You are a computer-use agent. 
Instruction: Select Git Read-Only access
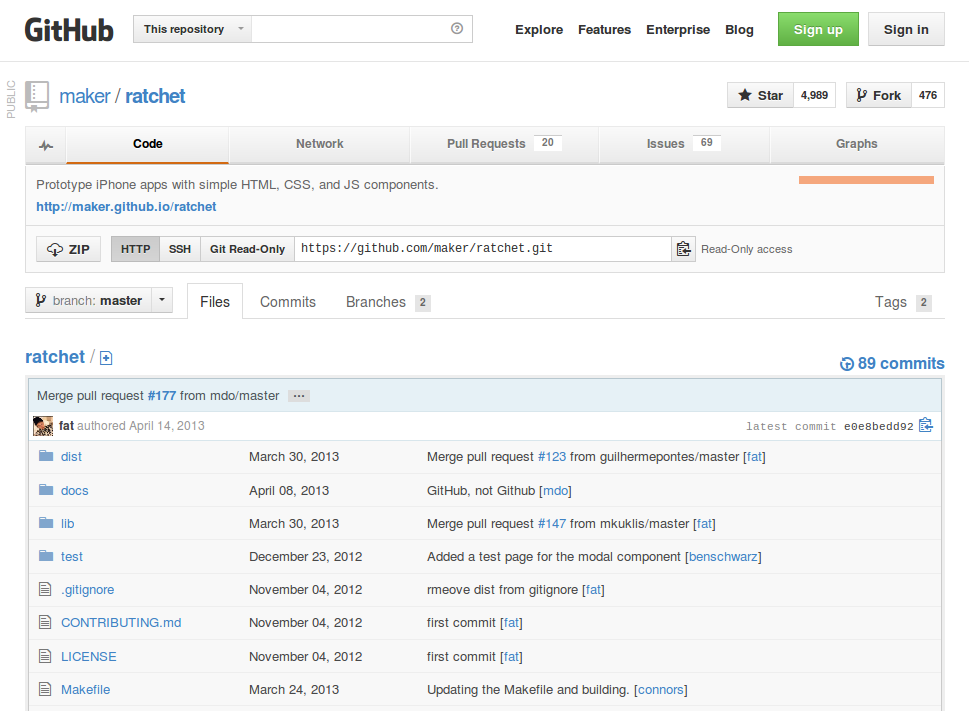246,248
